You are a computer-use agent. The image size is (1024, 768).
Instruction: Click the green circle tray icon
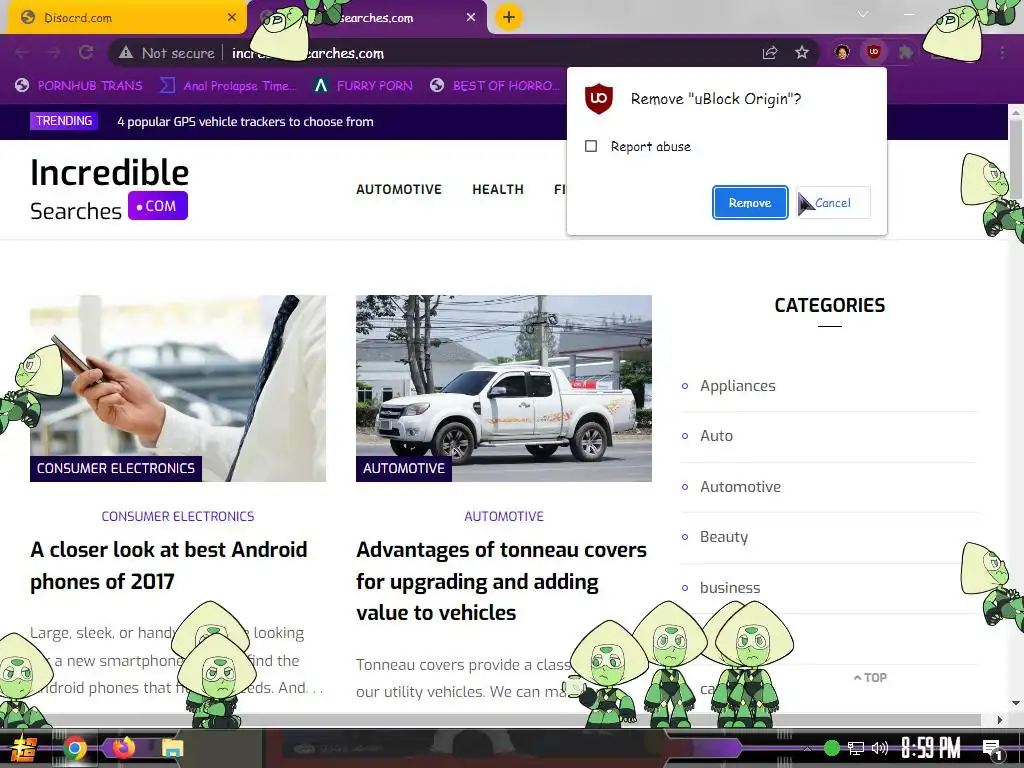pos(832,748)
